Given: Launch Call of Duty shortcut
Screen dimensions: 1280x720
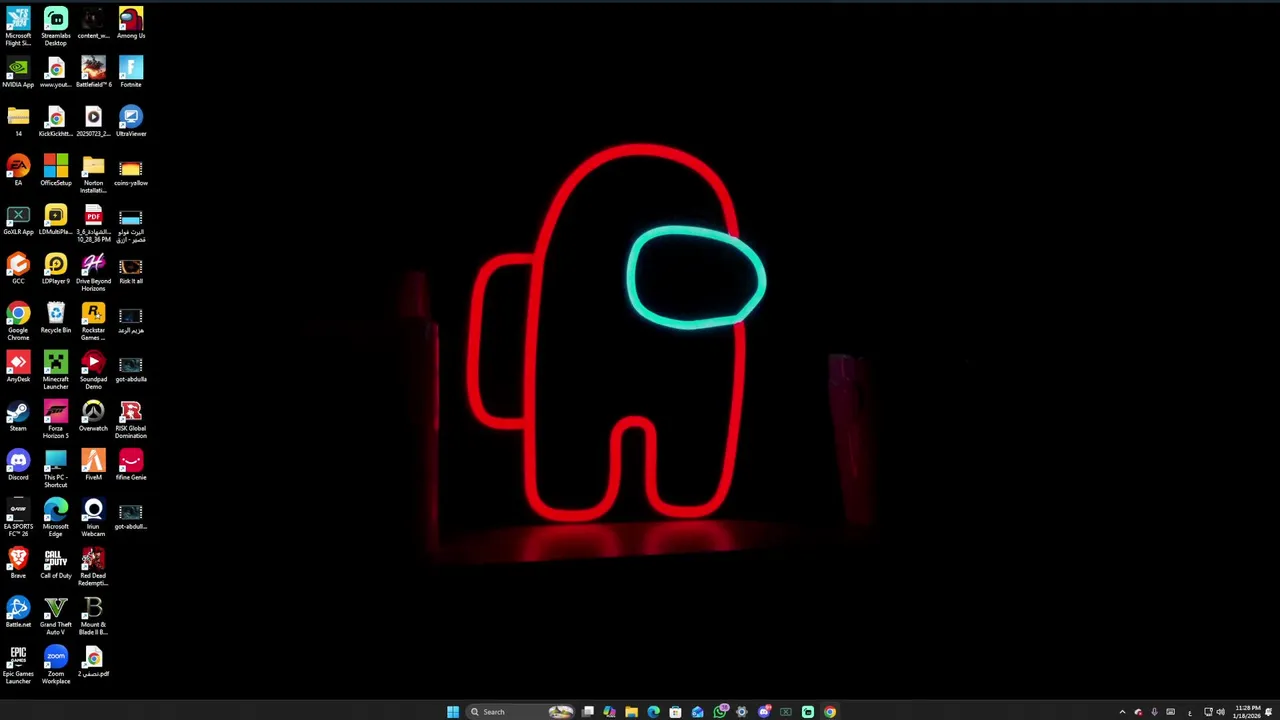Looking at the screenshot, I should [x=56, y=562].
